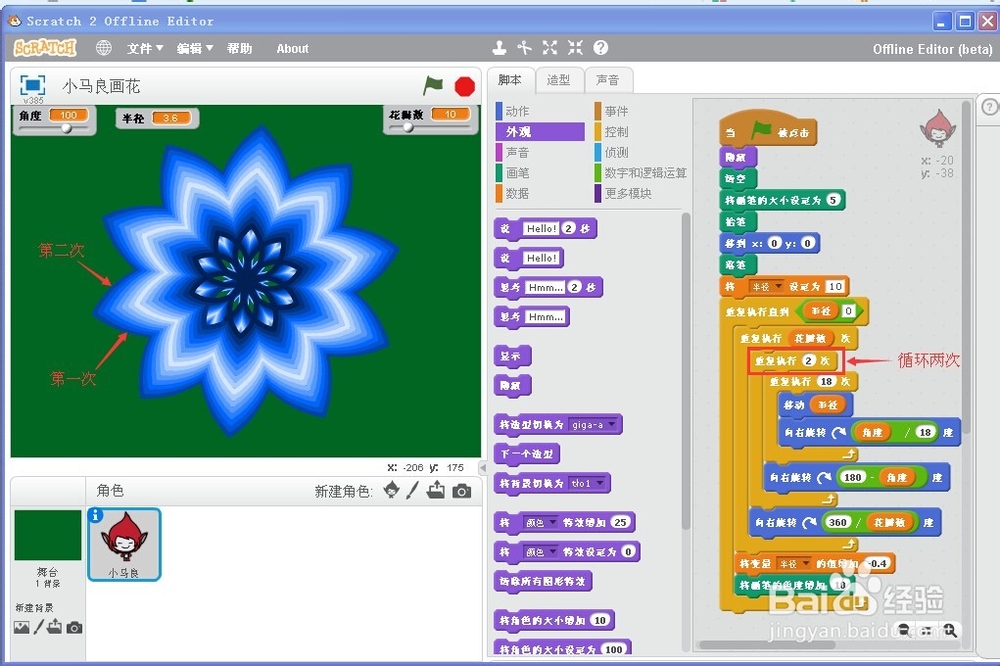This screenshot has height=666, width=1000.
Task: Paint a new sprite with the brush icon
Action: point(411,490)
